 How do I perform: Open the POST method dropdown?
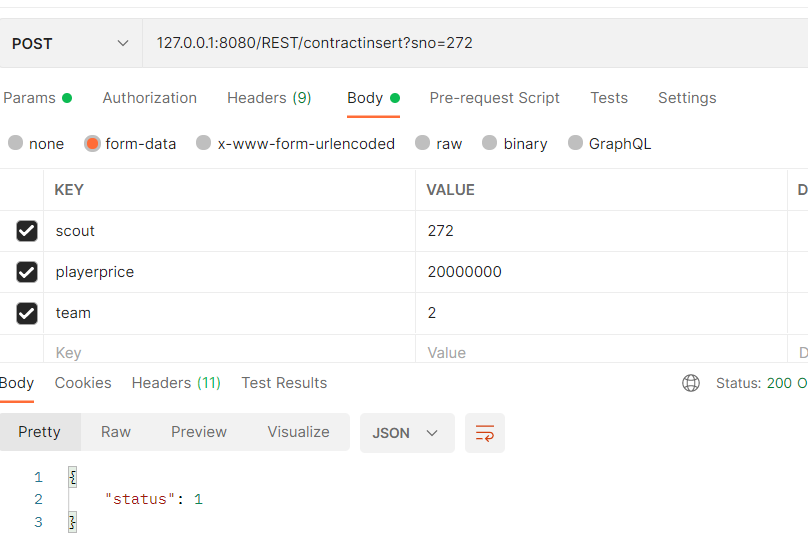[71, 43]
